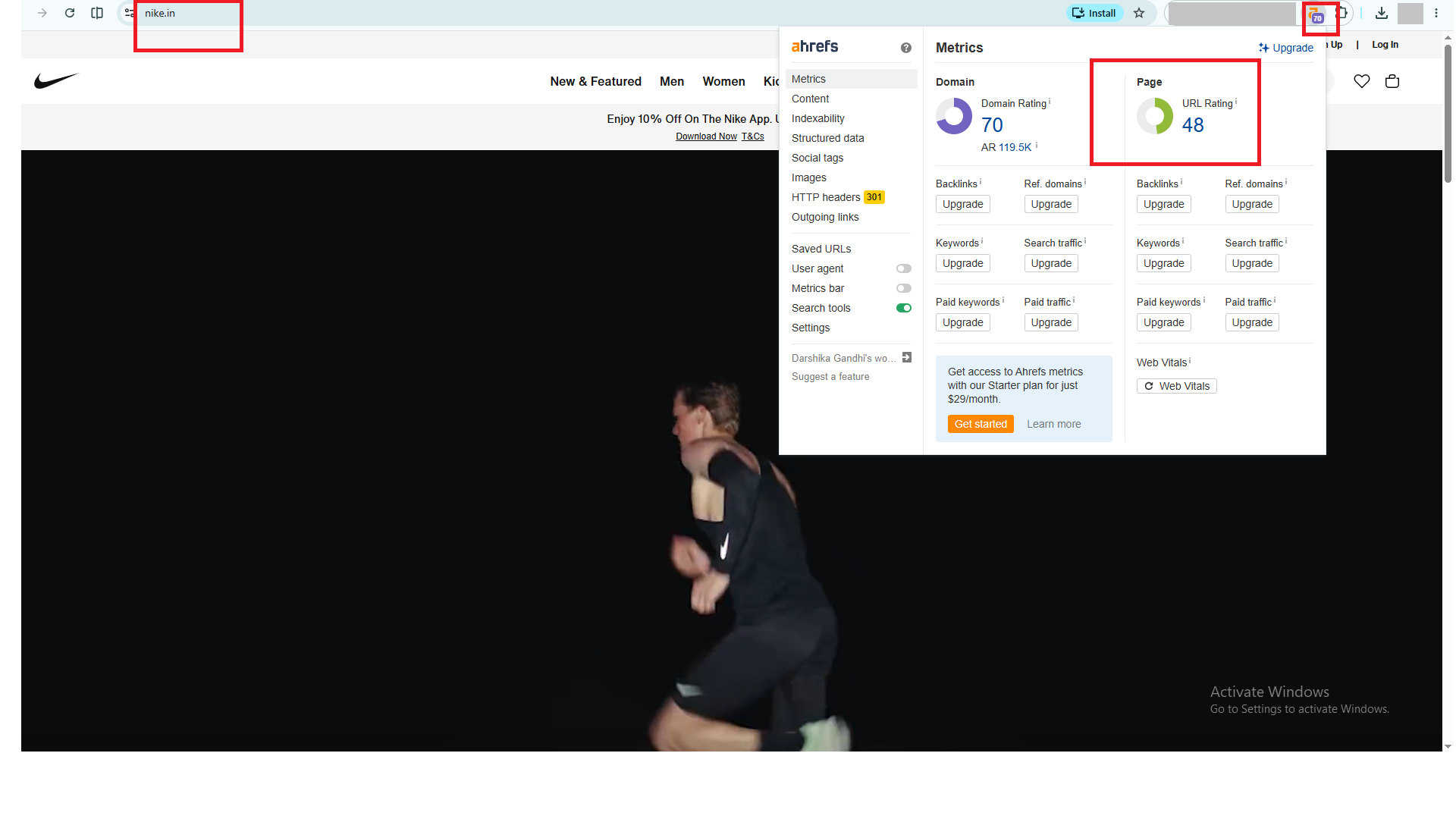1456x819 pixels.
Task: Click the Domain Rating donut chart
Action: click(x=954, y=116)
